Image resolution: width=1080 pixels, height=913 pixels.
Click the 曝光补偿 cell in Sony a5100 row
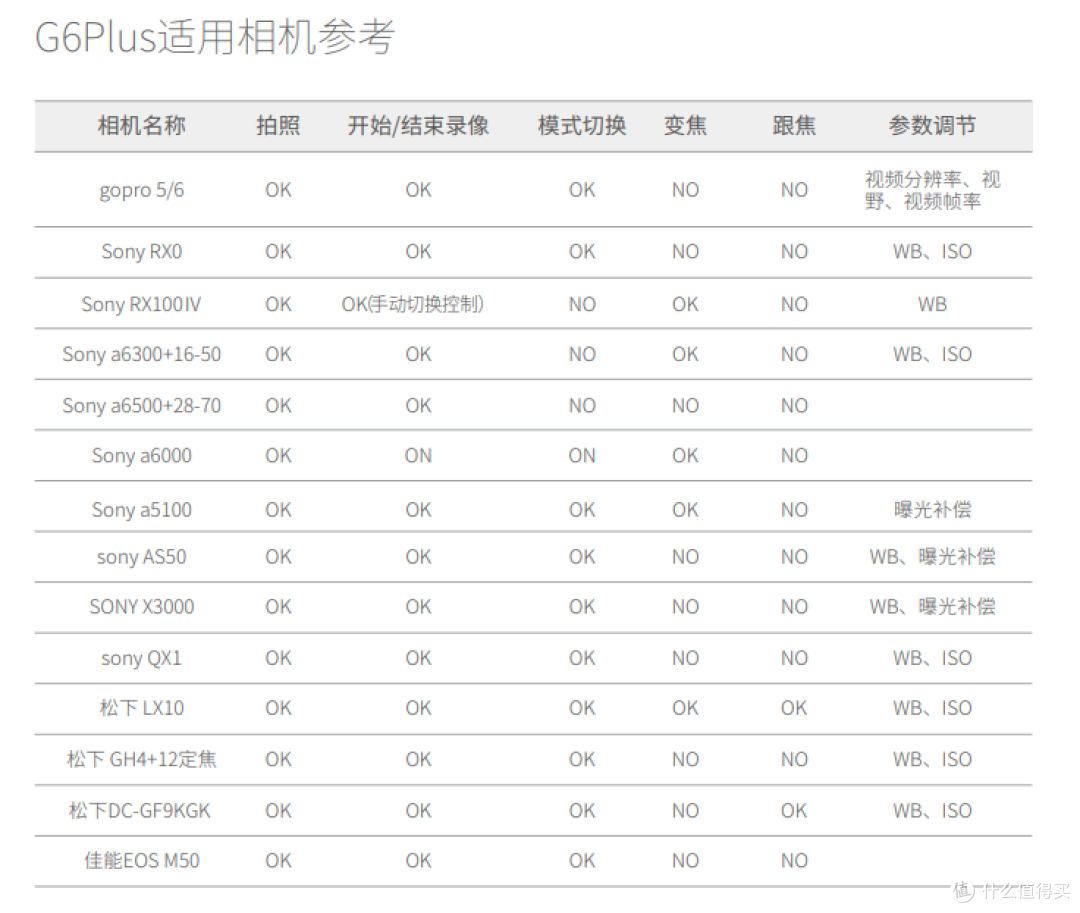[x=932, y=510]
